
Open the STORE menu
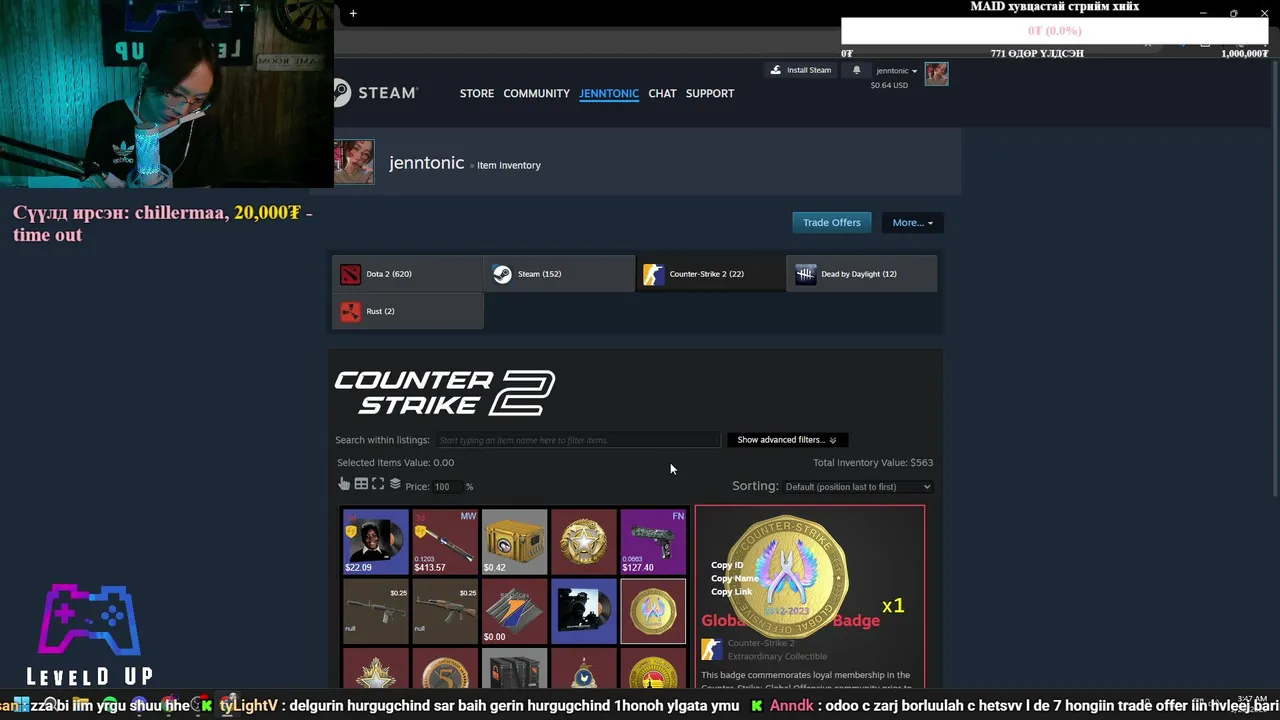(x=477, y=93)
